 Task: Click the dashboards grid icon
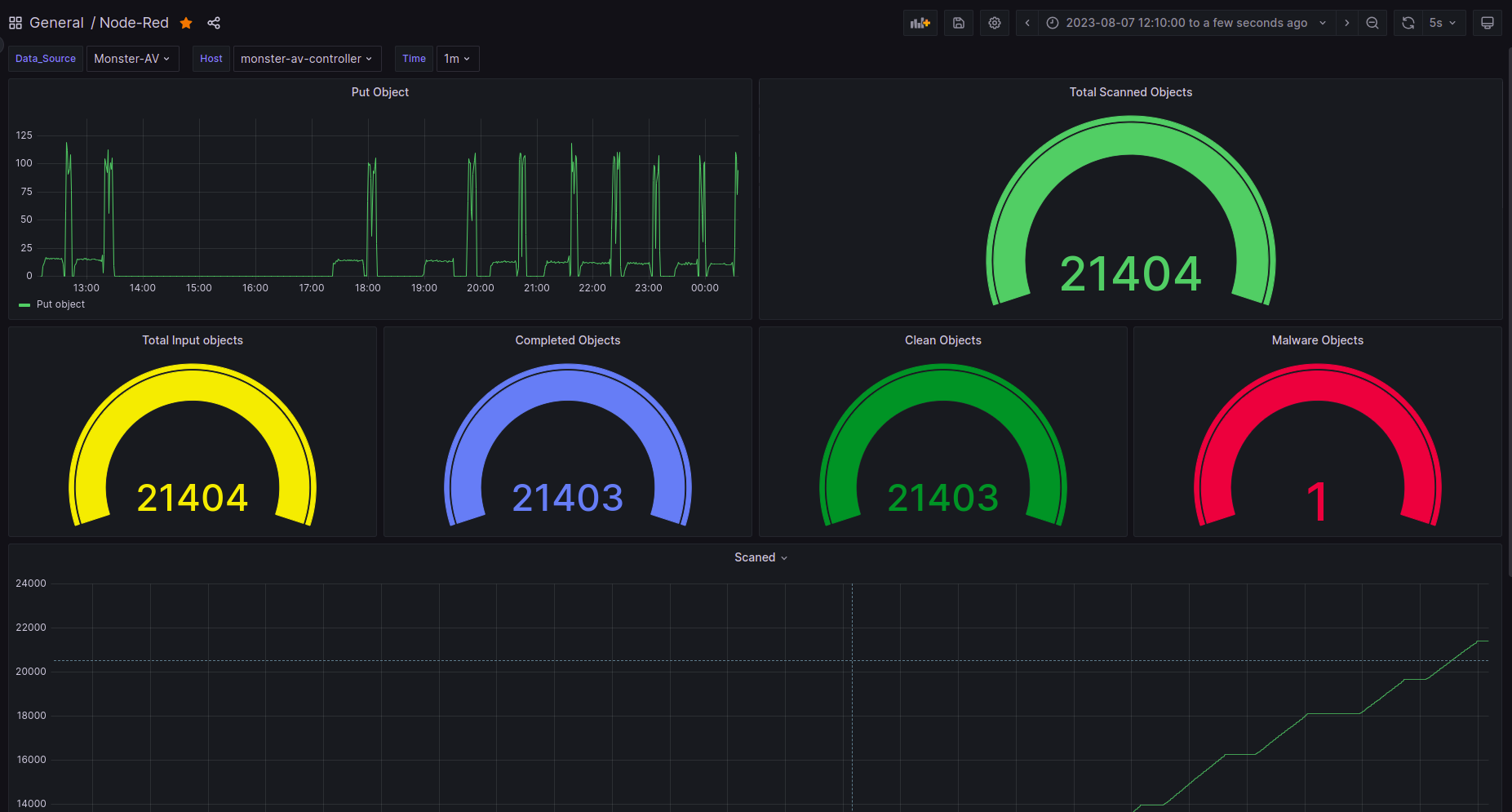[16, 23]
